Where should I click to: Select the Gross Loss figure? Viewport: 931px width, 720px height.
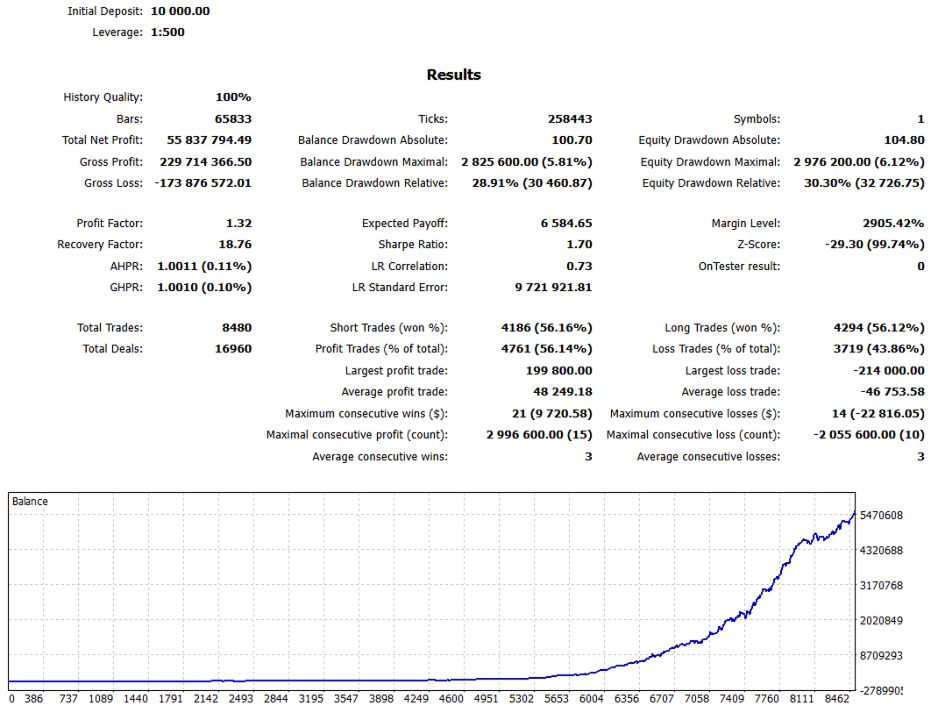click(x=203, y=183)
